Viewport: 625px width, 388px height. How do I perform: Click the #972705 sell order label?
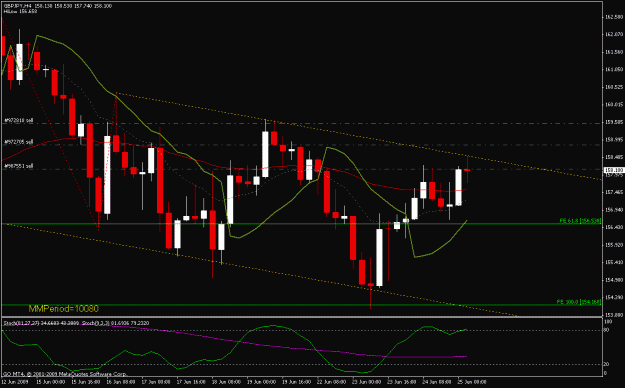tap(19, 142)
